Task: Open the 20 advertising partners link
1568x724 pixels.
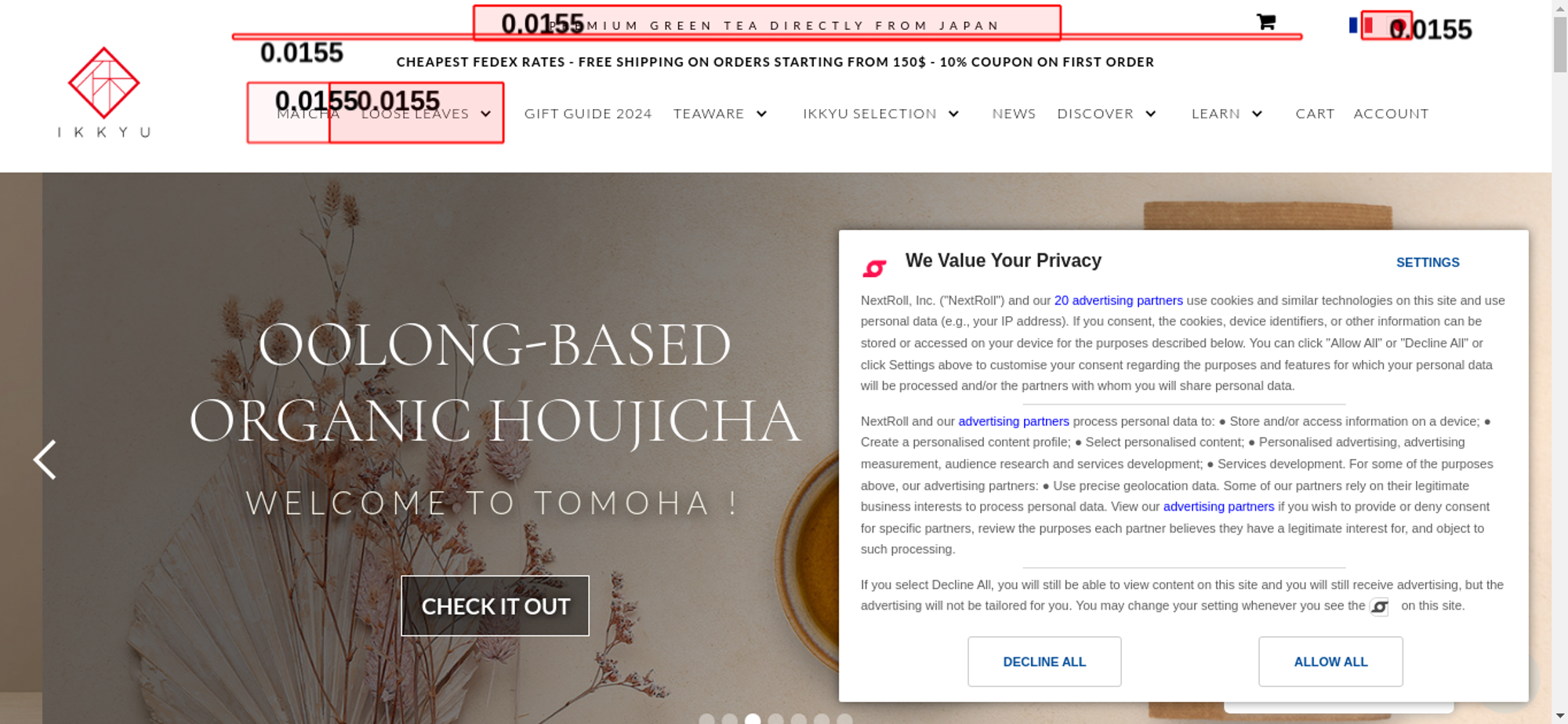Action: click(1118, 300)
